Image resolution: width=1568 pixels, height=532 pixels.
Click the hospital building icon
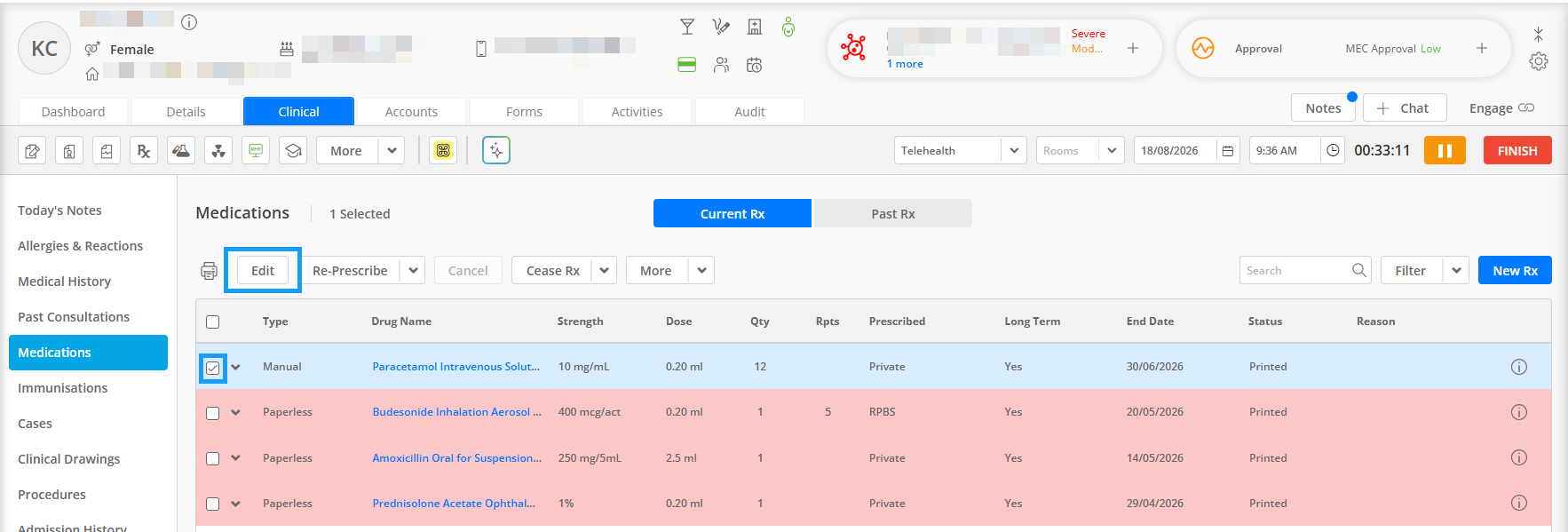755,27
